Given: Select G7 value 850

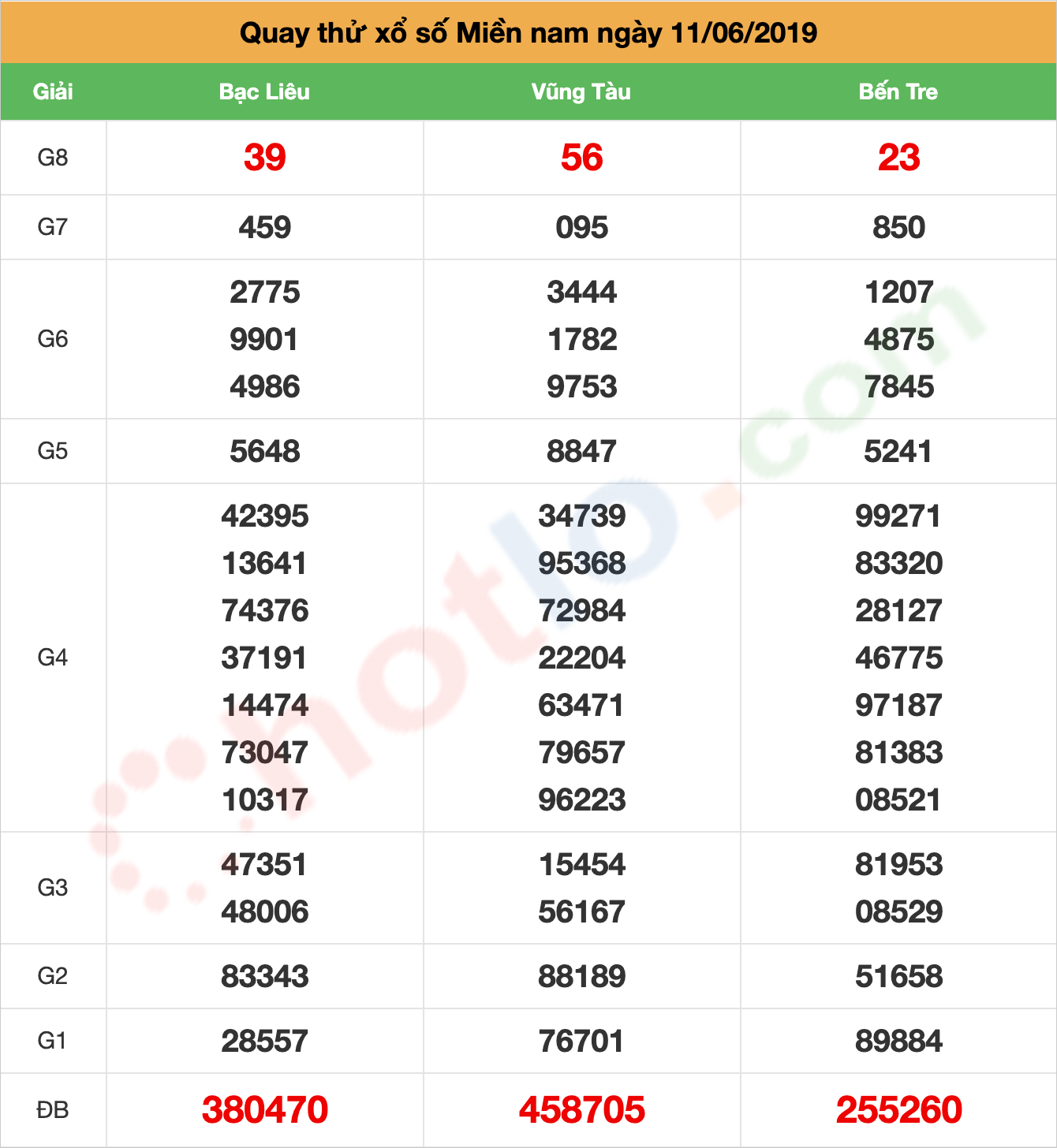Looking at the screenshot, I should point(899,228).
